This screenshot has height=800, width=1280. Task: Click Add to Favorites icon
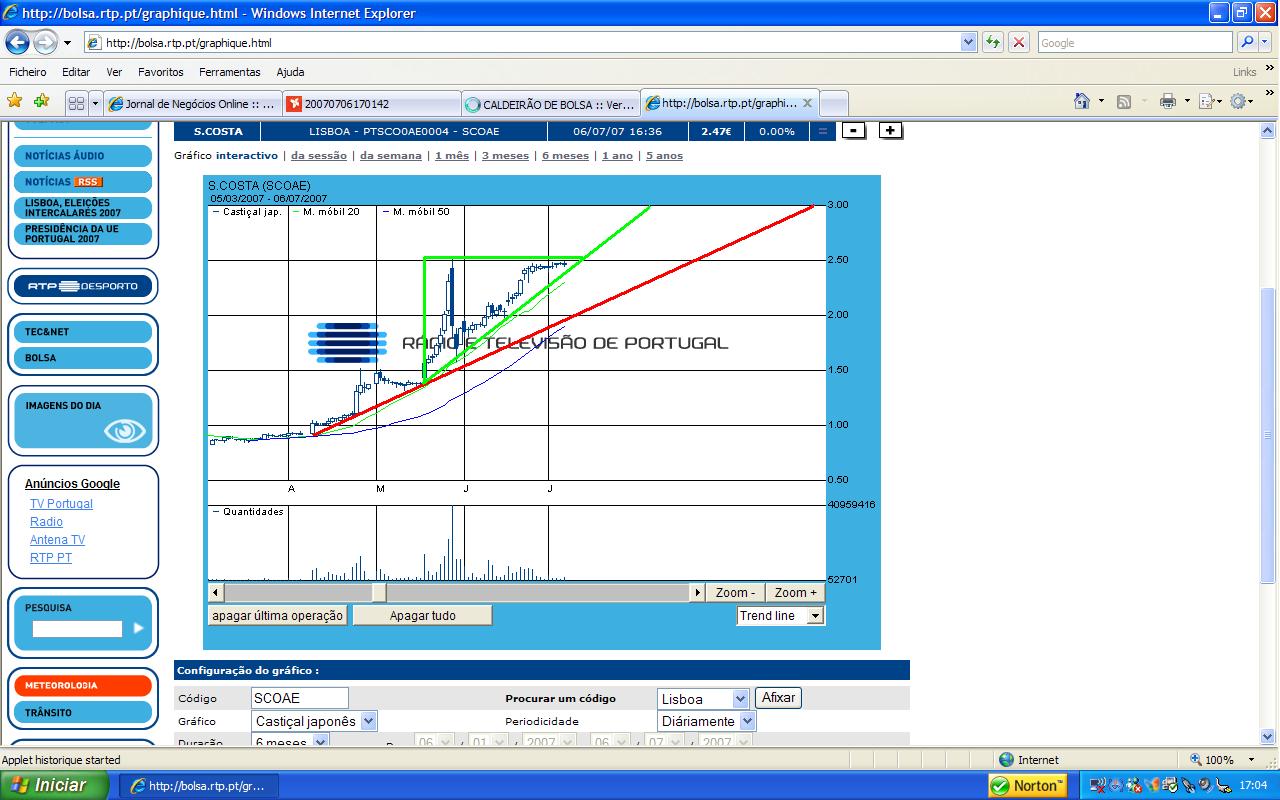tap(41, 101)
